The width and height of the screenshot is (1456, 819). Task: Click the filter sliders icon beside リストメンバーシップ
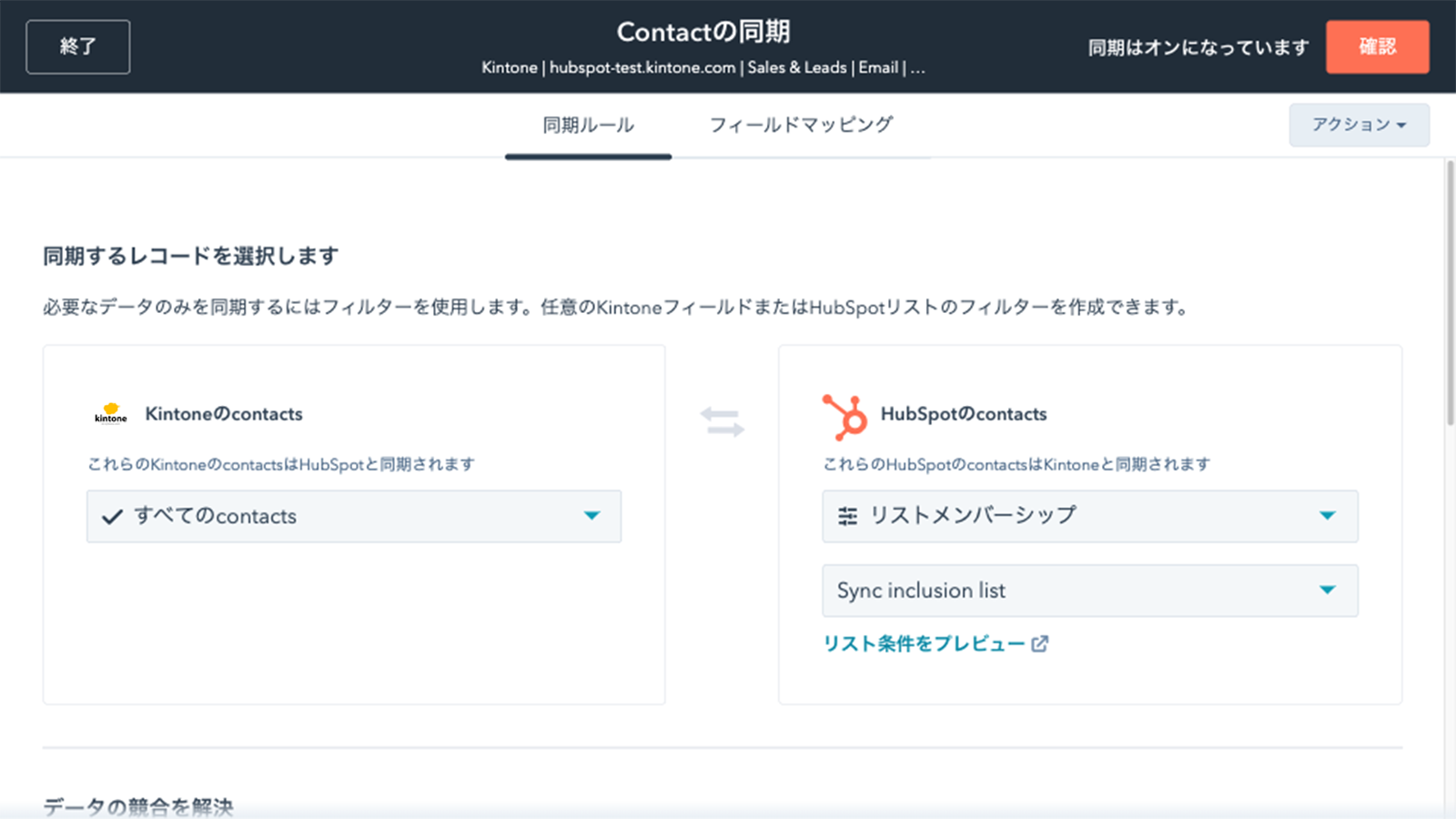tap(848, 516)
